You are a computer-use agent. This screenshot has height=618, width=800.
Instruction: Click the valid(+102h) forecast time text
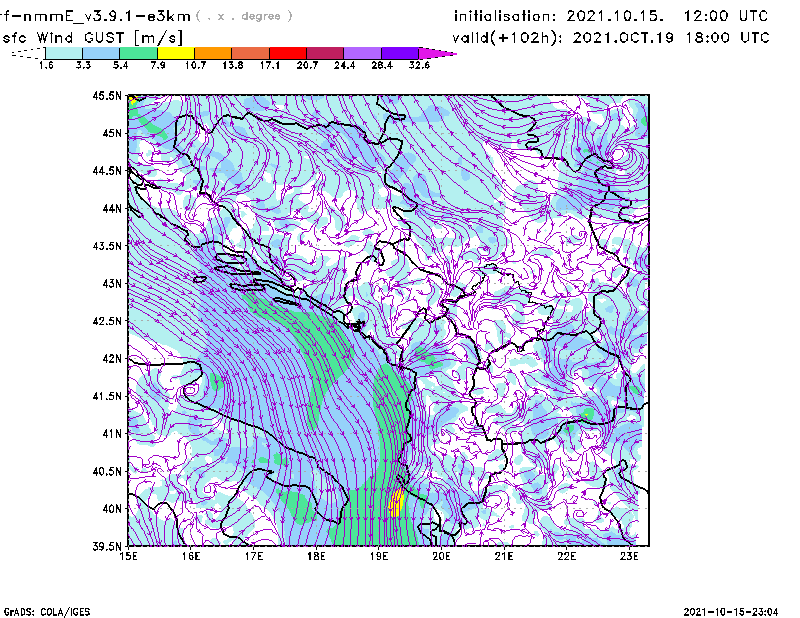611,38
